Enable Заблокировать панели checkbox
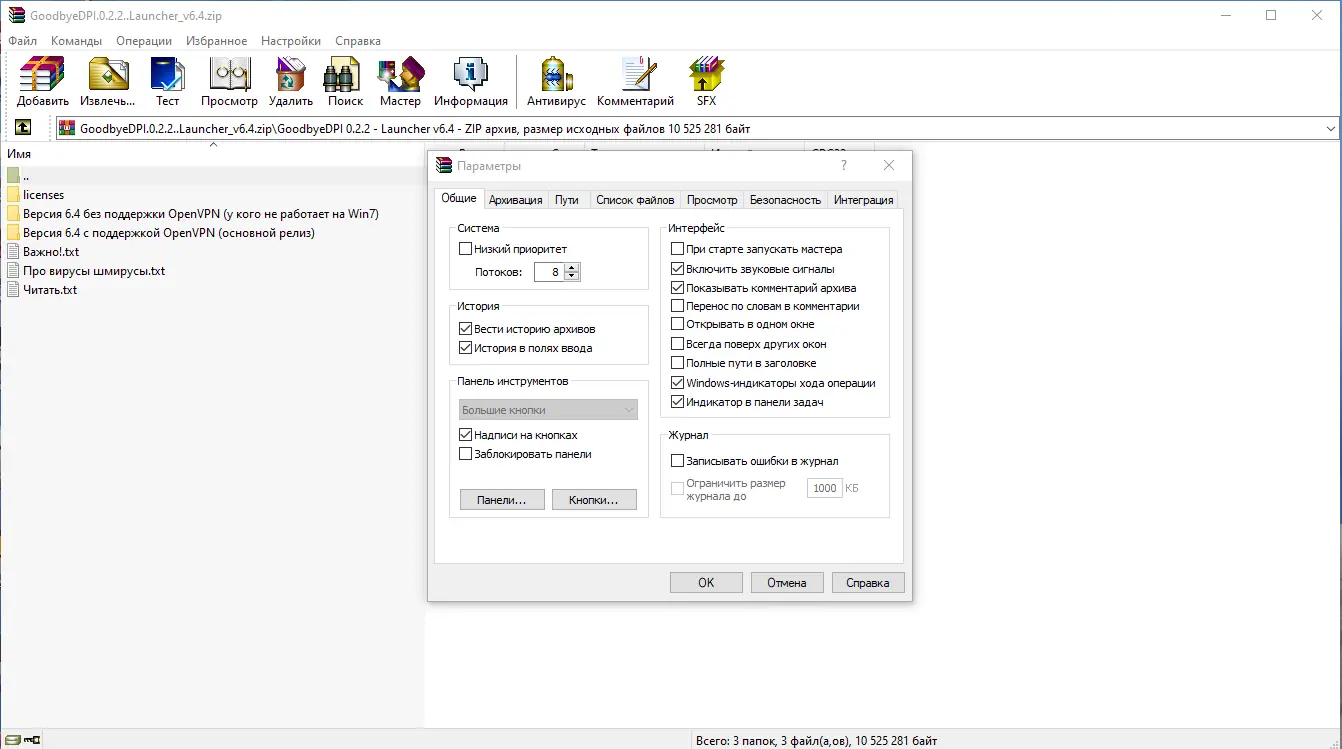The image size is (1342, 749). (465, 454)
